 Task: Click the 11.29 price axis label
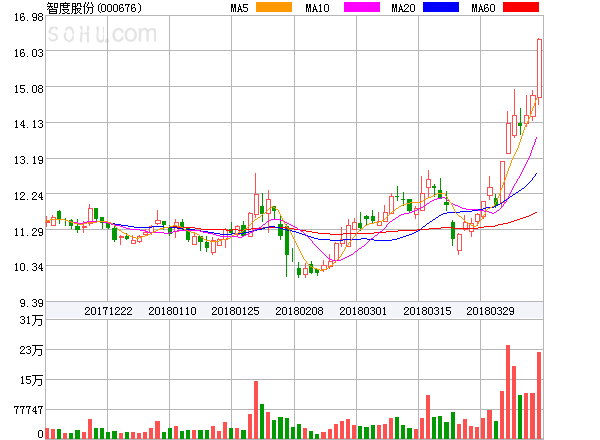pos(29,232)
